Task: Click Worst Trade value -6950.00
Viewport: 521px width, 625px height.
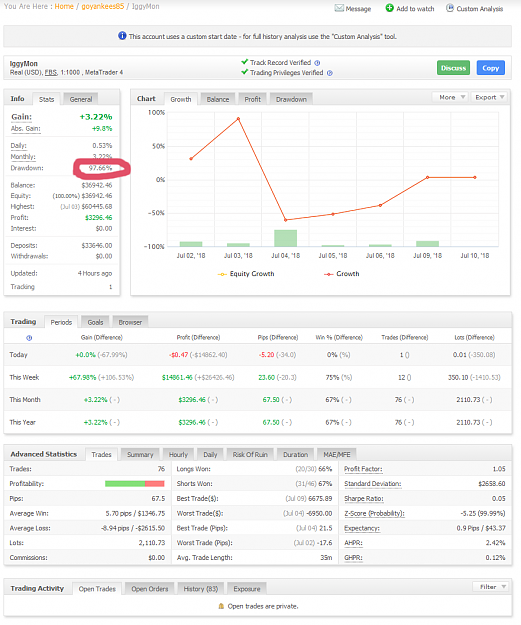Action: click(319, 513)
